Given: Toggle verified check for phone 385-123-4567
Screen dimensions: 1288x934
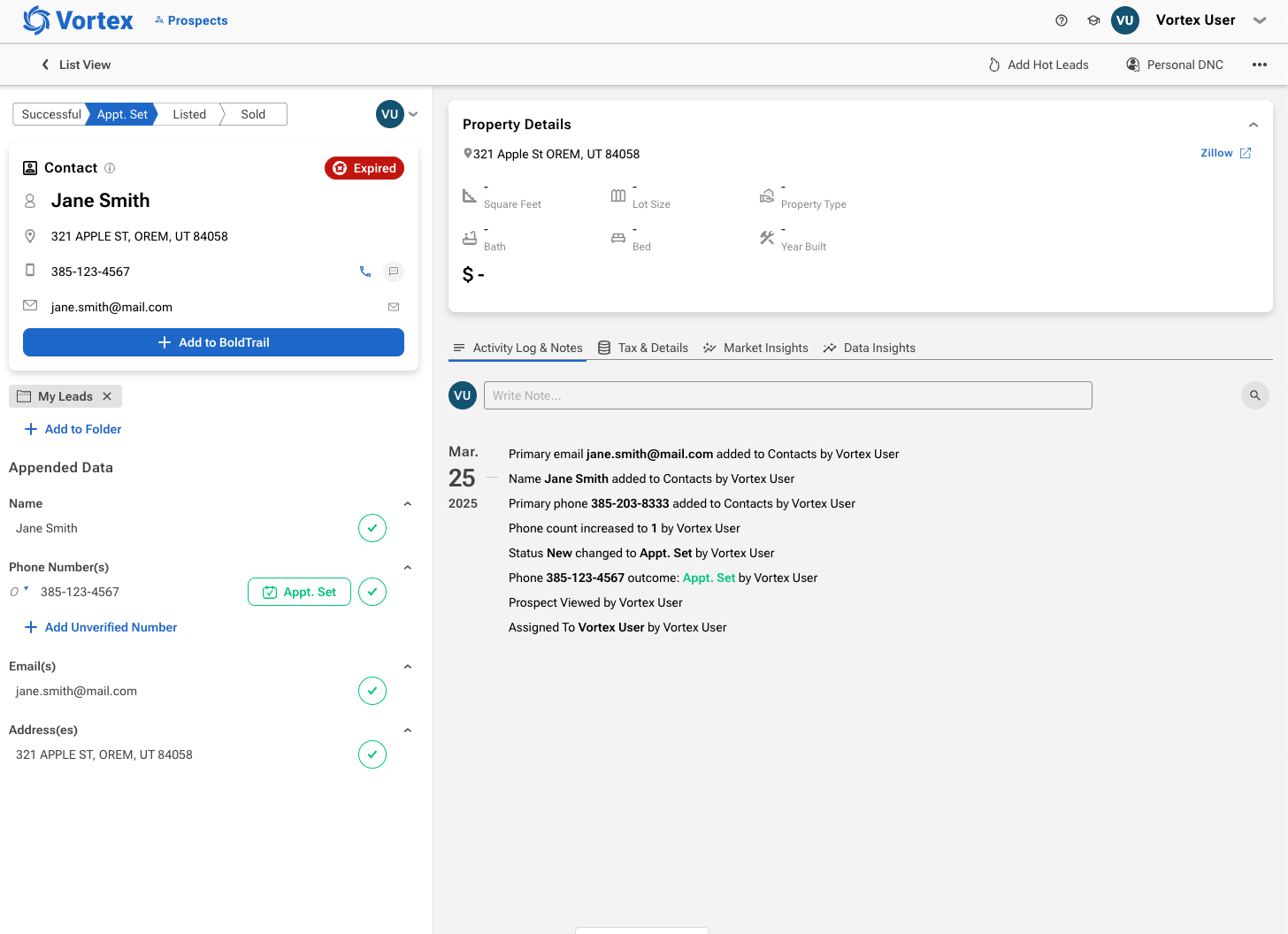Looking at the screenshot, I should click(x=372, y=592).
